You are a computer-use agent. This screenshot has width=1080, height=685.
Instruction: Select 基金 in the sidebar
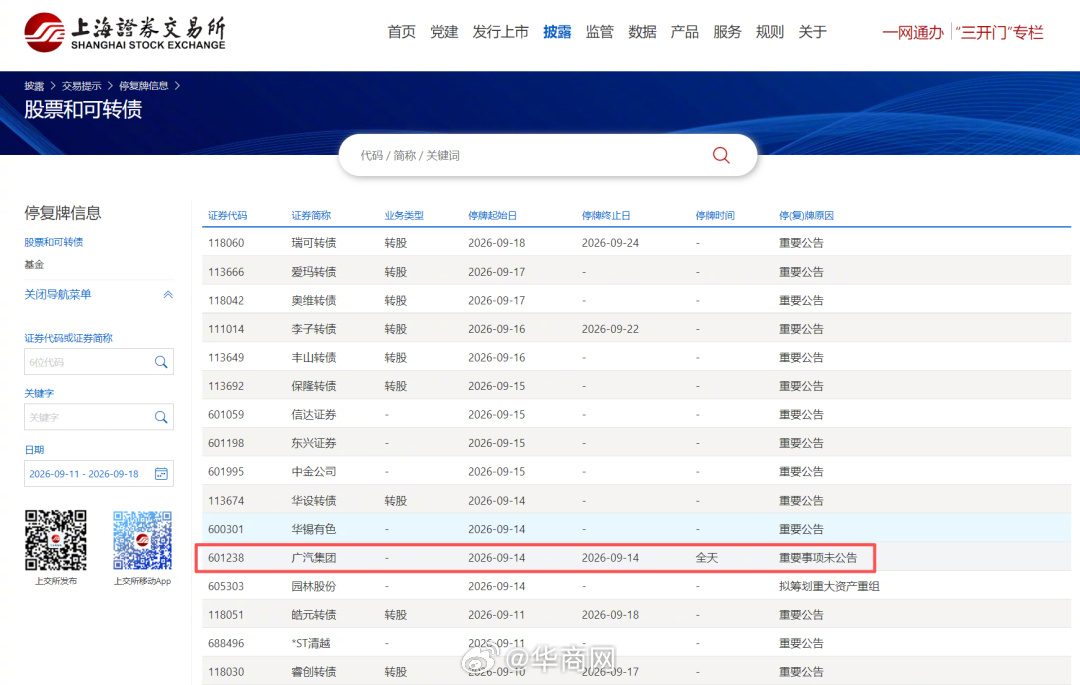(x=34, y=264)
